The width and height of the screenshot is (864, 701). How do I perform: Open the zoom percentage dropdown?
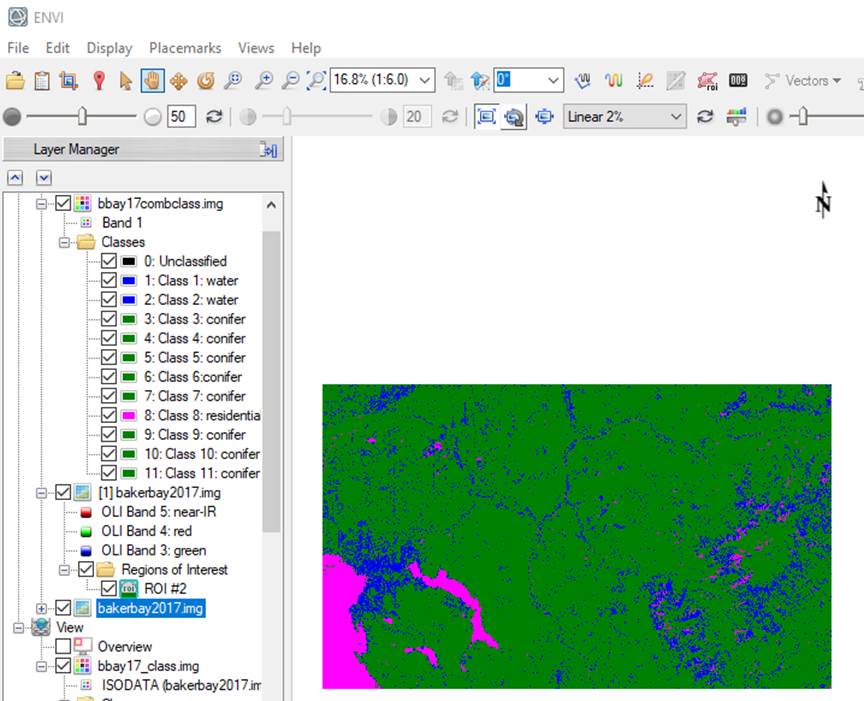pos(424,80)
